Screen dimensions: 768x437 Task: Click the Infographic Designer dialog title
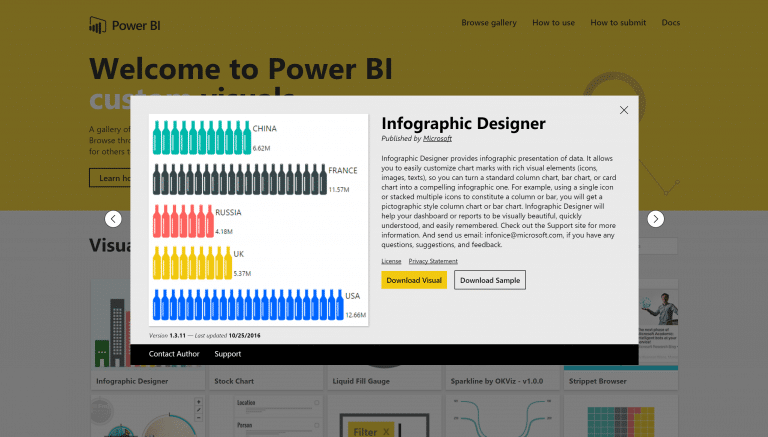463,123
